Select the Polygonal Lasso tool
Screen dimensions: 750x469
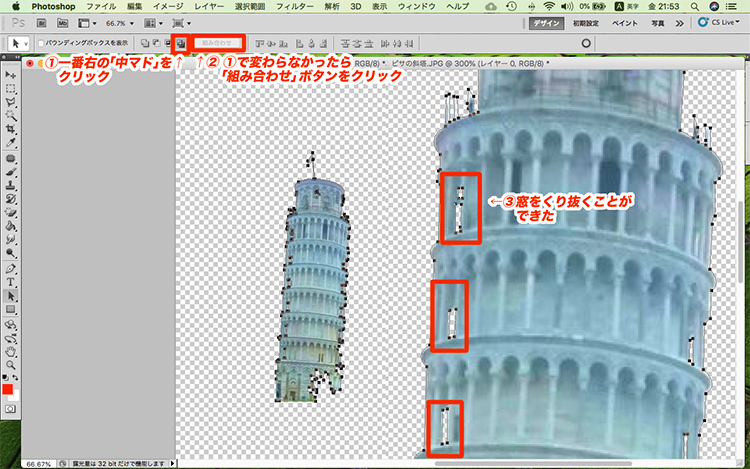[x=10, y=102]
